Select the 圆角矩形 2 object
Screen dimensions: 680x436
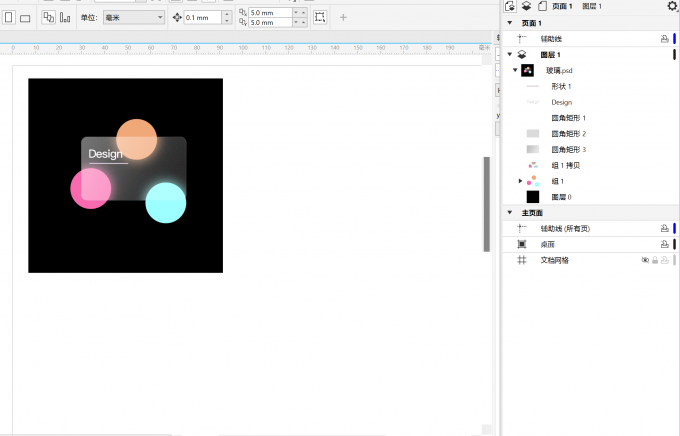(x=568, y=133)
